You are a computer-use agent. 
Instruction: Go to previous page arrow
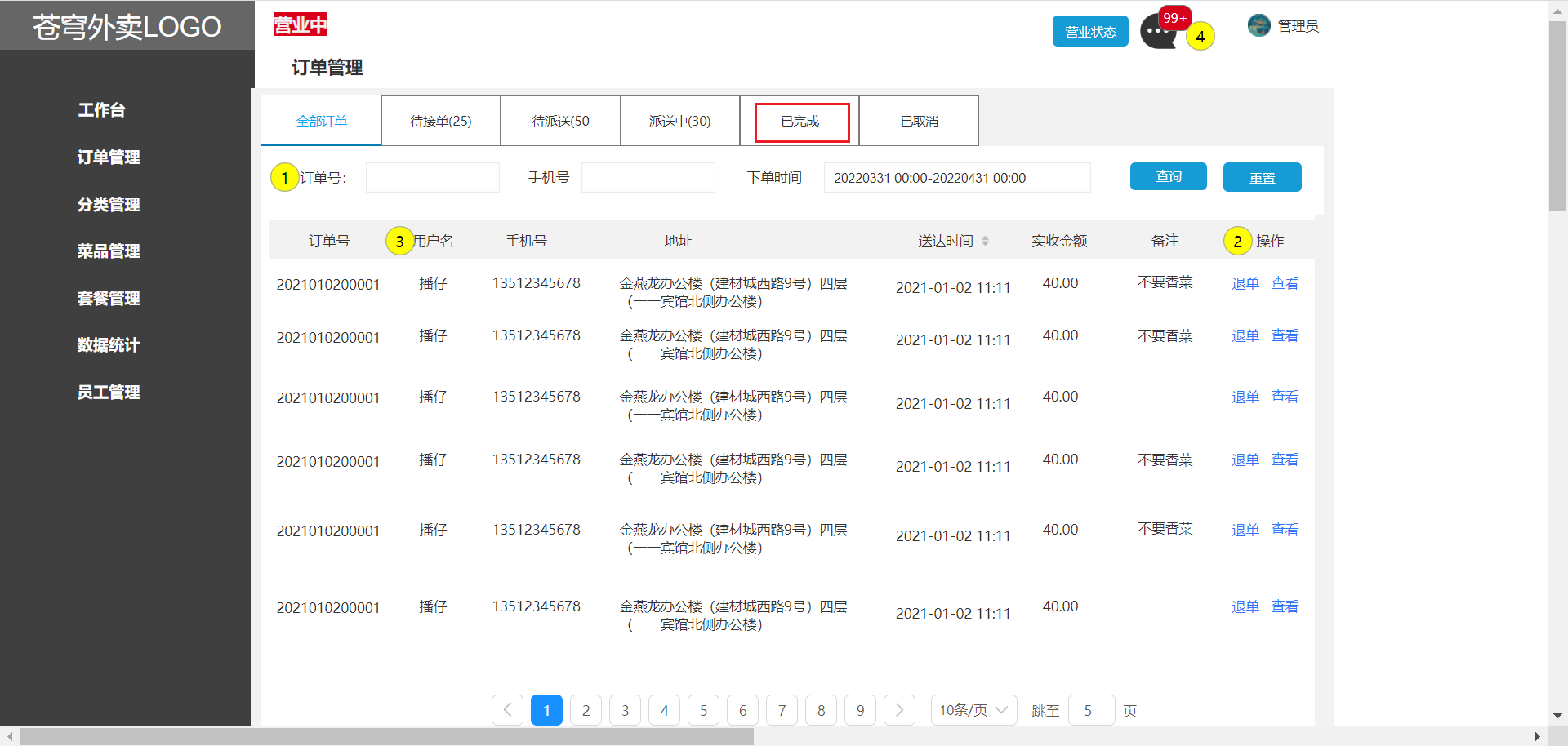507,710
